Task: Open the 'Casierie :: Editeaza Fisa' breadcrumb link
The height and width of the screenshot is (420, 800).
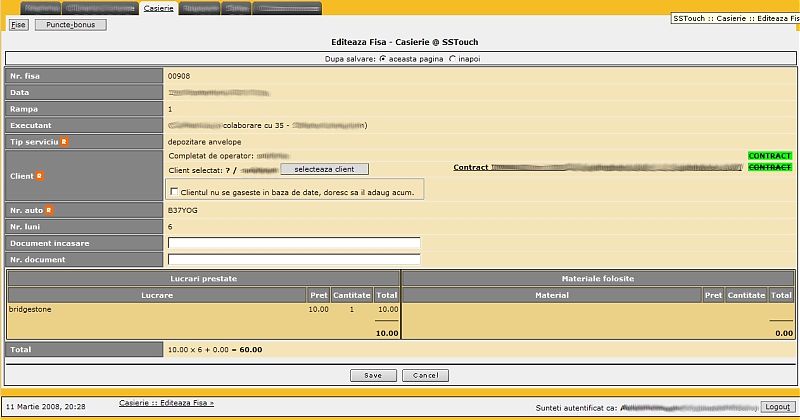Action: (x=166, y=403)
